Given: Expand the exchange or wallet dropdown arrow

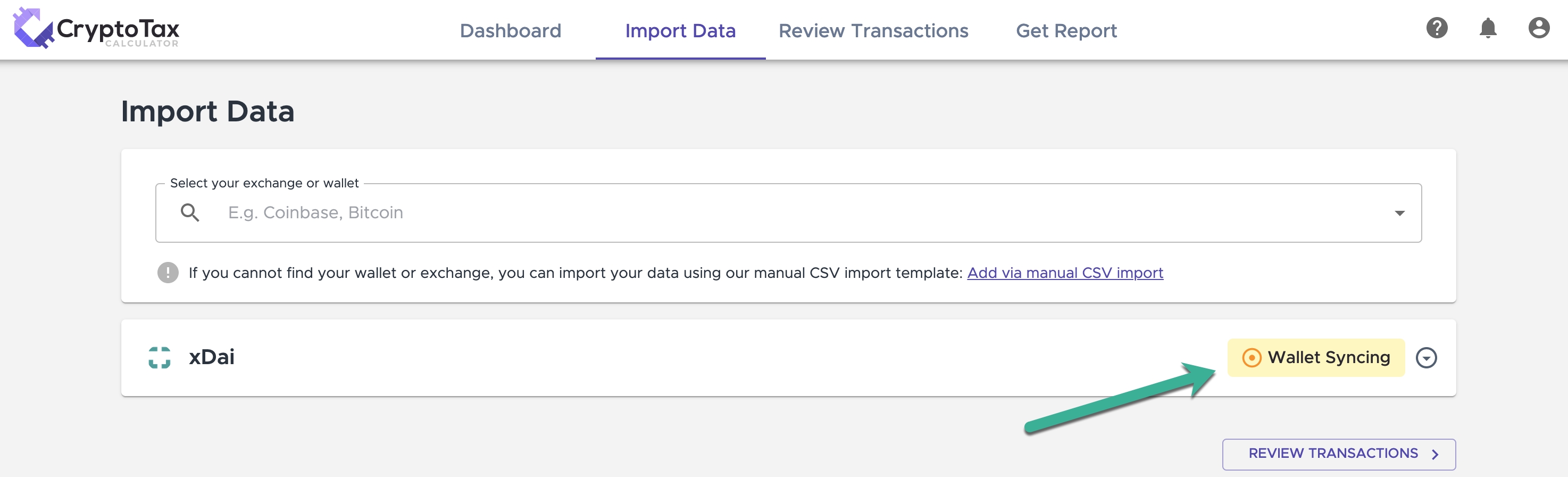Looking at the screenshot, I should click(1399, 212).
